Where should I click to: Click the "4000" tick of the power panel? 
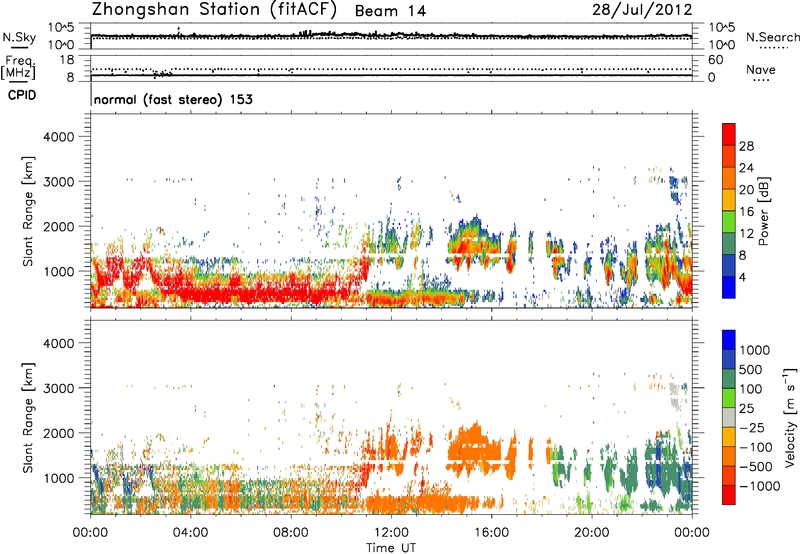59,137
